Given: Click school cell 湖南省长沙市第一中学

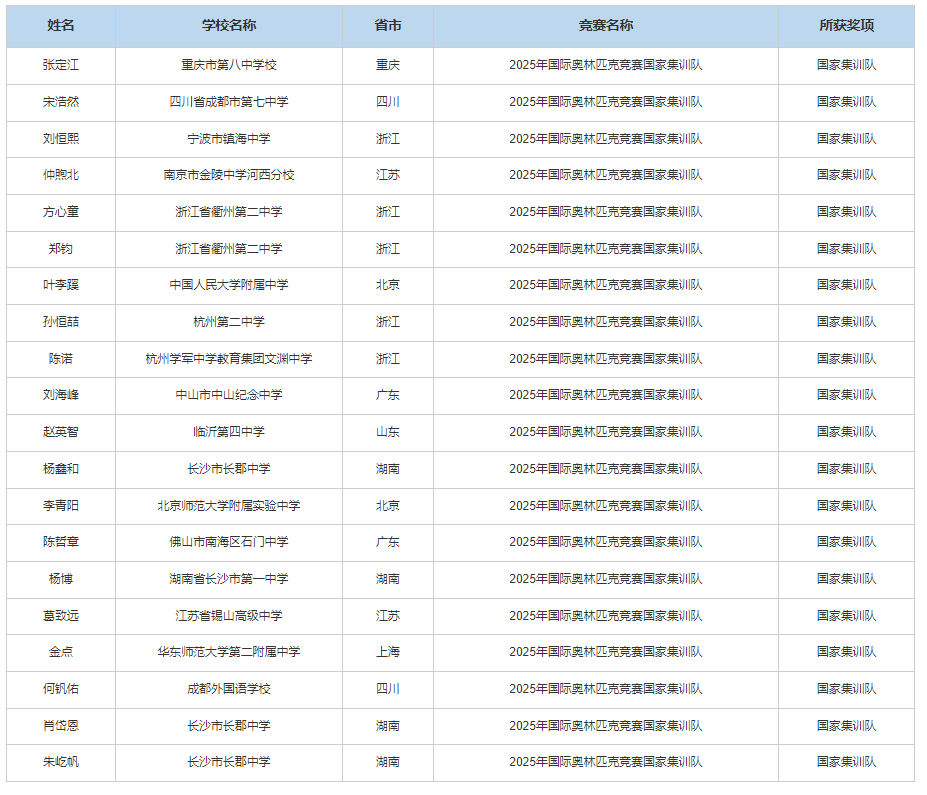Looking at the screenshot, I should (229, 579).
